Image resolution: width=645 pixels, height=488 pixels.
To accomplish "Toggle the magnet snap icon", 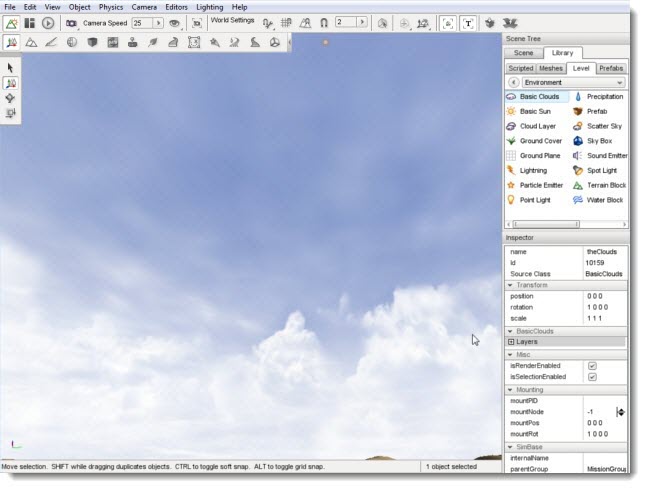I will (x=324, y=23).
